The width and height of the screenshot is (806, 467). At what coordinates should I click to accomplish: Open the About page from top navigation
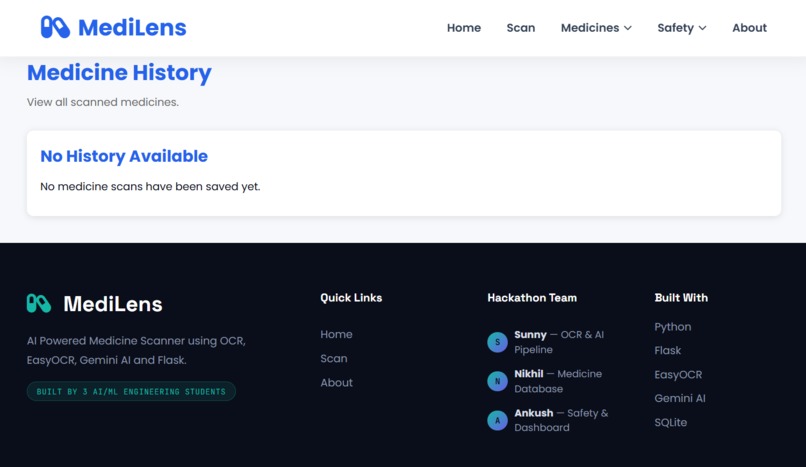[x=749, y=28]
